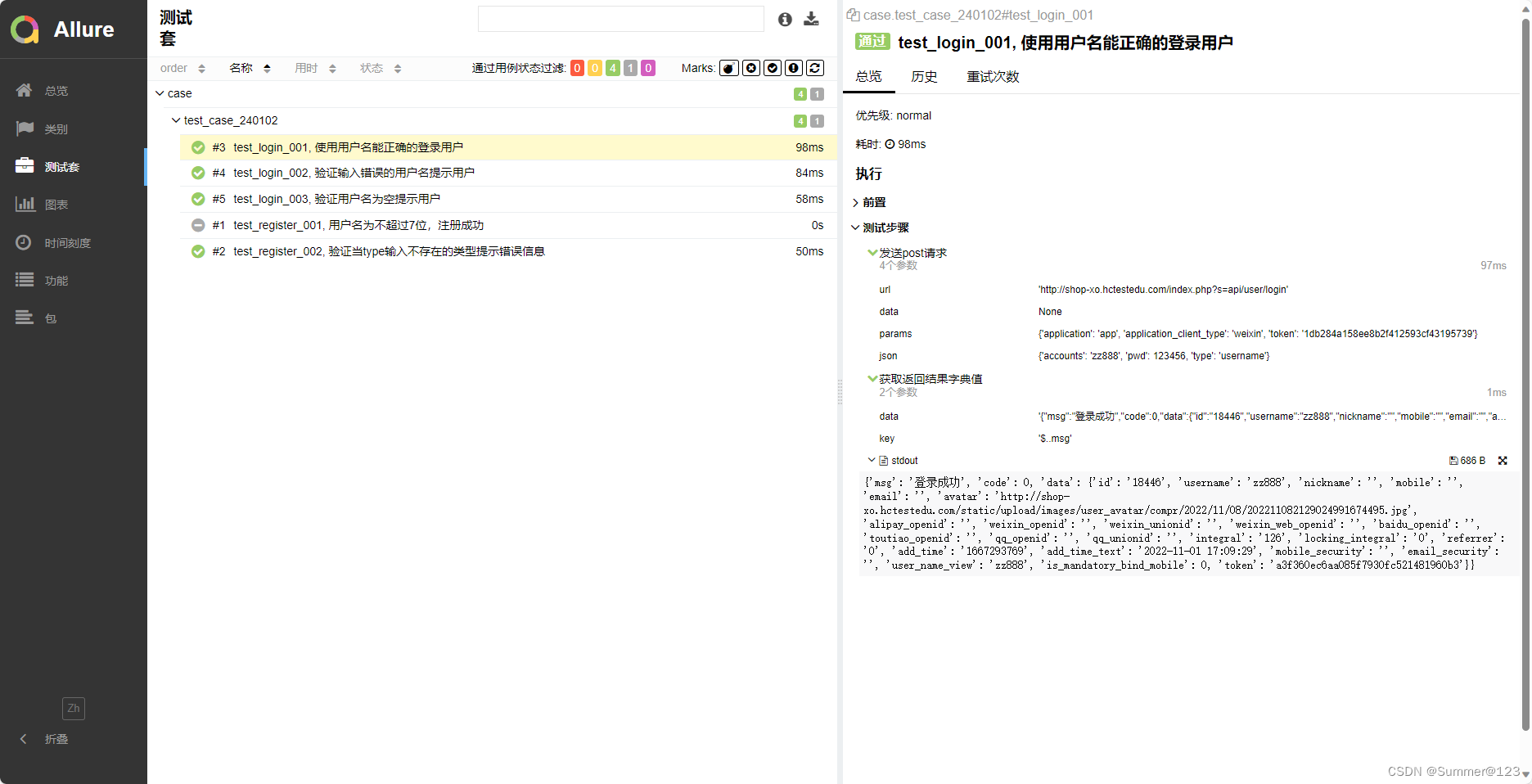This screenshot has width=1532, height=784.
Task: Download the suites CSV via download icon
Action: pyautogui.click(x=811, y=19)
